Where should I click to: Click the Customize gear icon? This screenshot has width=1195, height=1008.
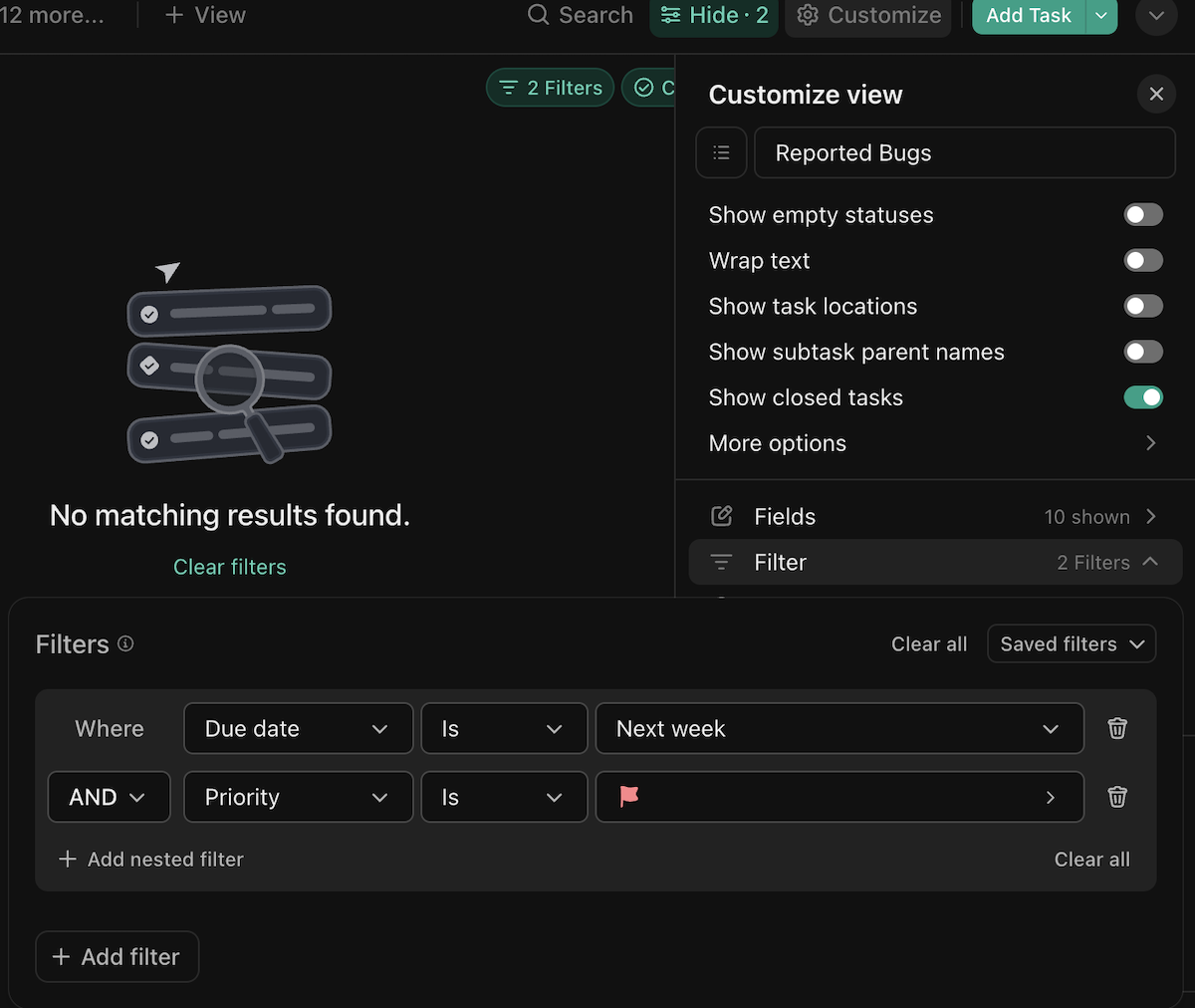810,16
